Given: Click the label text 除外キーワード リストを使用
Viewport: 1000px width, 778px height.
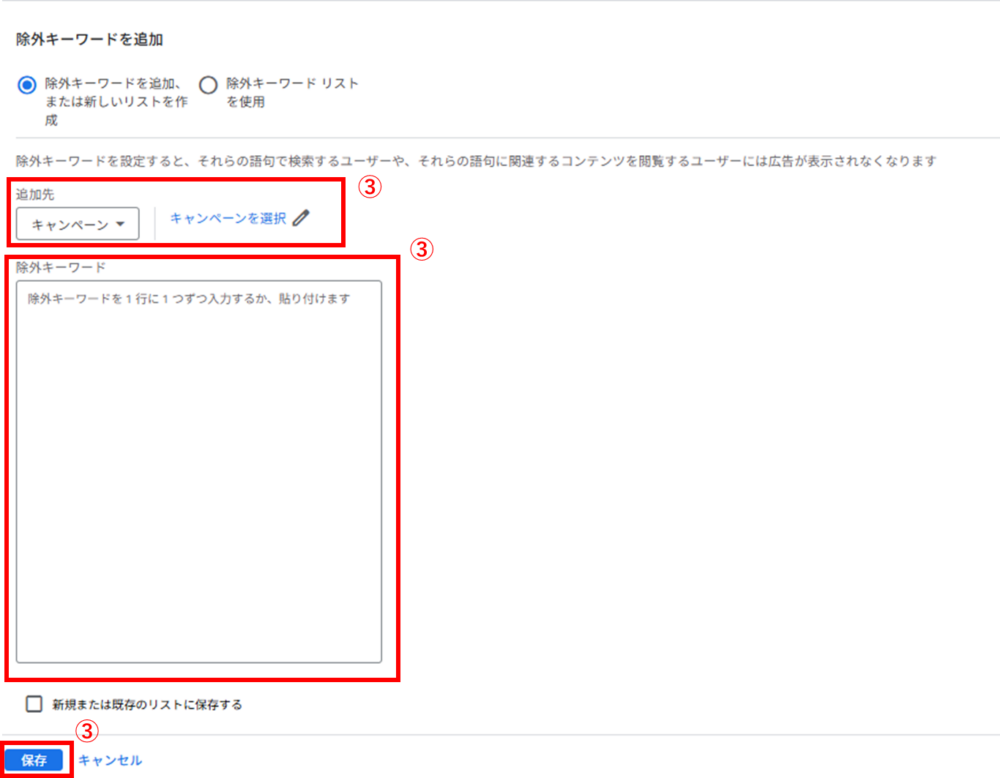Looking at the screenshot, I should pos(292,92).
